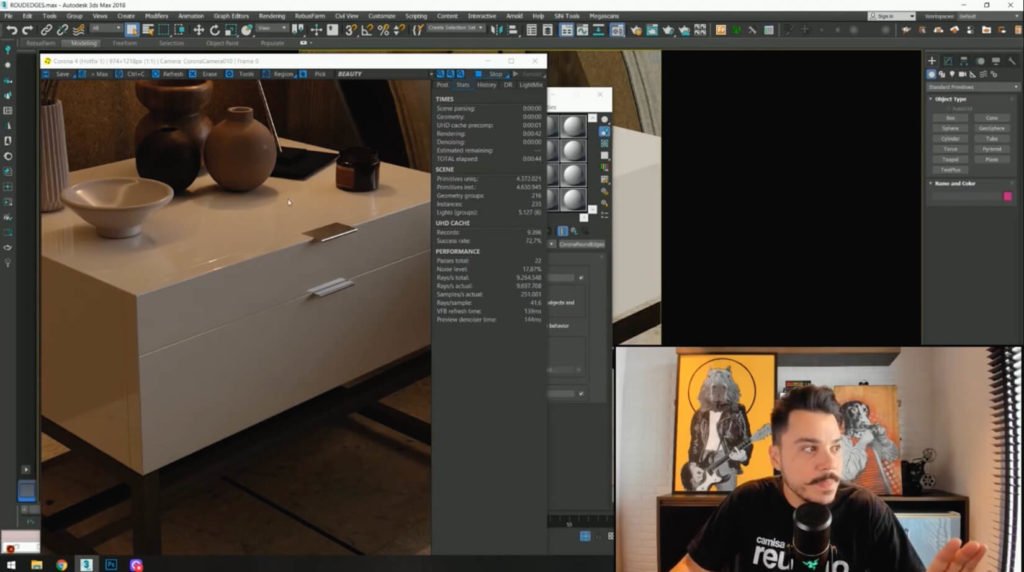Switch to the LightMix tab

(531, 85)
